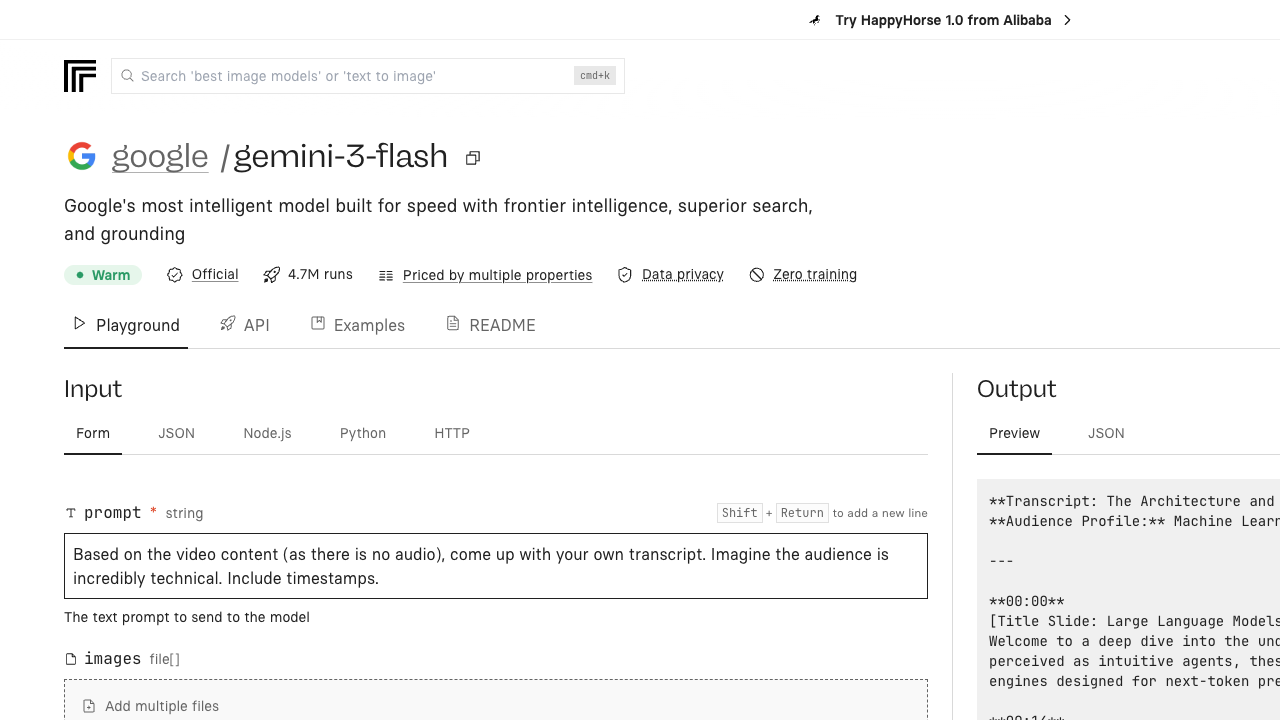Switch to the Playground tab
This screenshot has height=720, width=1280.
tap(126, 325)
